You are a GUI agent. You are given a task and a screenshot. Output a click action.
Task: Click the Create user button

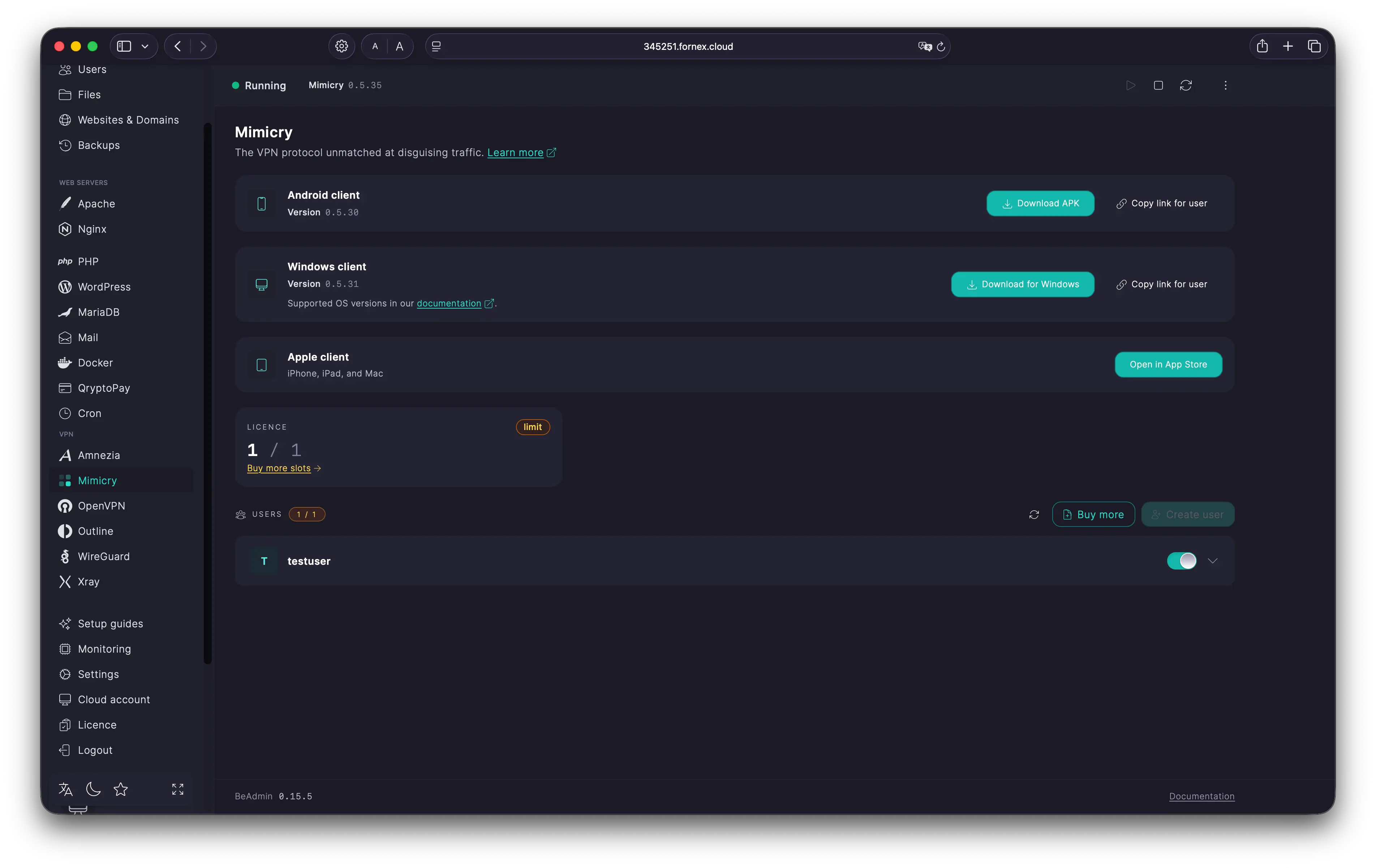click(x=1187, y=514)
